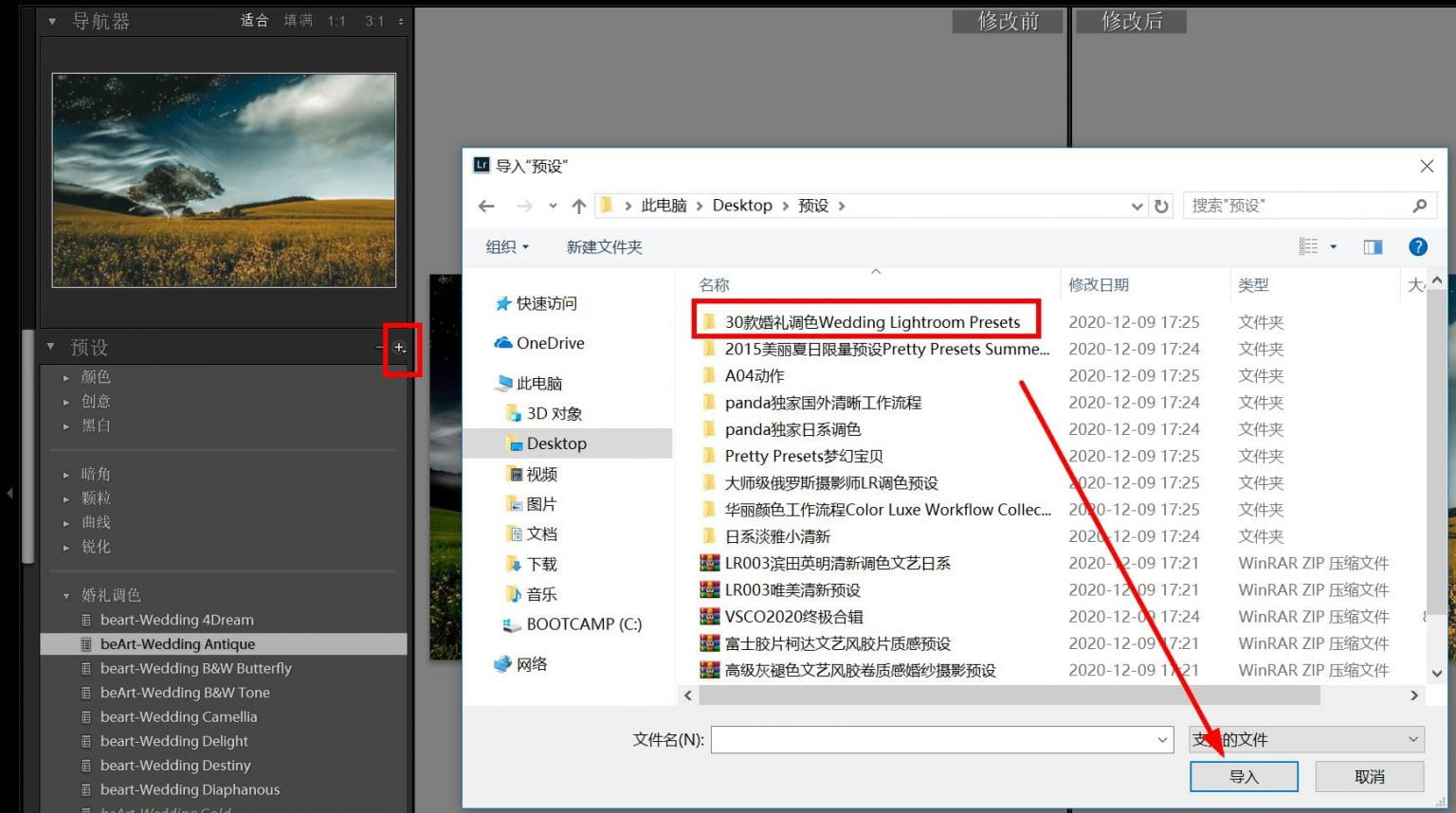Select OneDrive in the sidebar
The image size is (1456, 813).
click(x=550, y=343)
